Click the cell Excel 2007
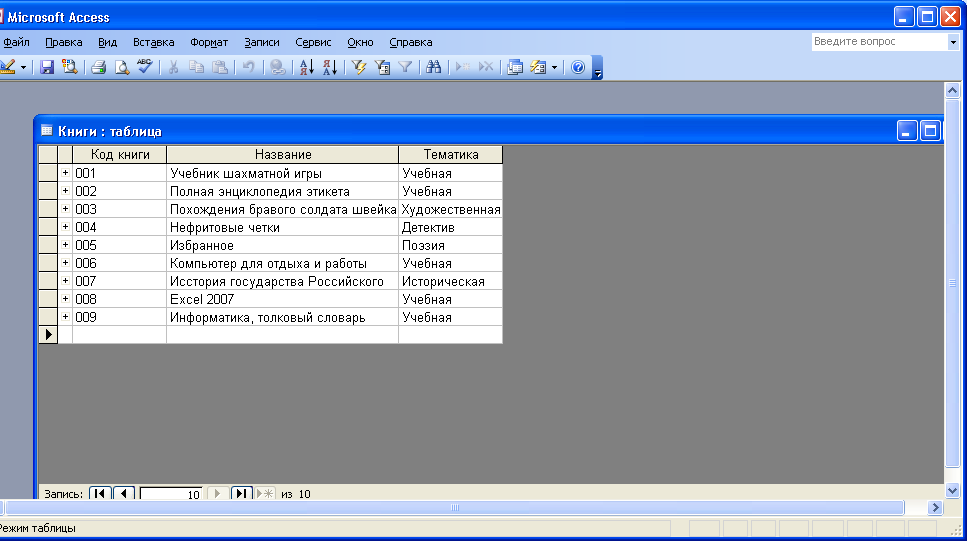The height and width of the screenshot is (541, 967). [282, 299]
